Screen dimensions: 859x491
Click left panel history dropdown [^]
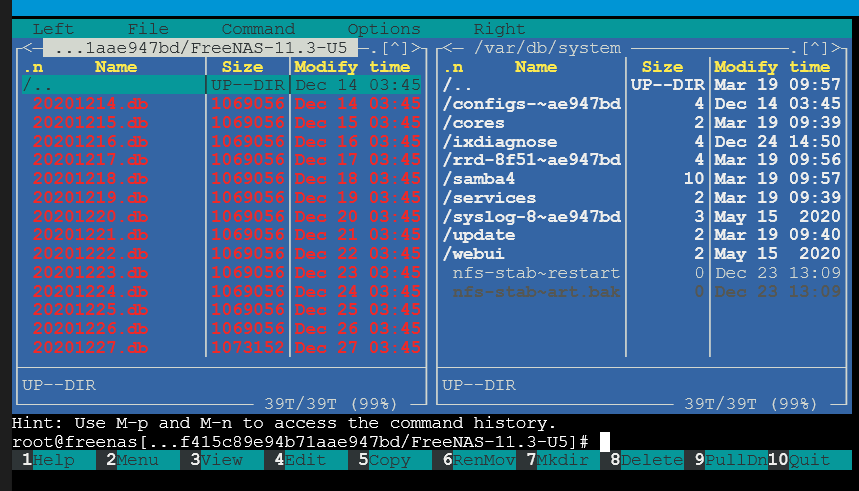point(394,48)
